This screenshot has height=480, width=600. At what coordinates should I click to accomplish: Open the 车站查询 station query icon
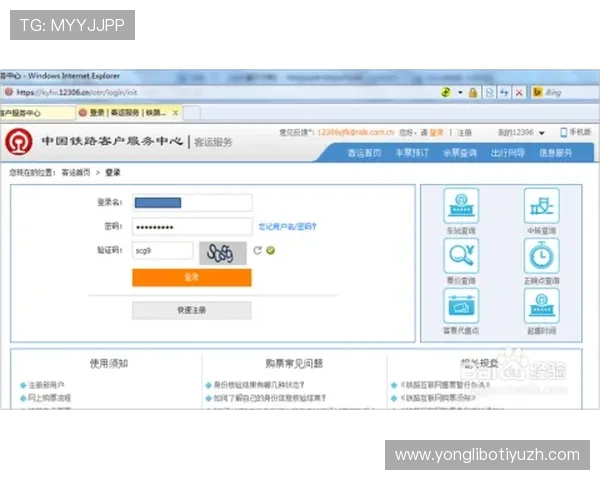coord(461,206)
